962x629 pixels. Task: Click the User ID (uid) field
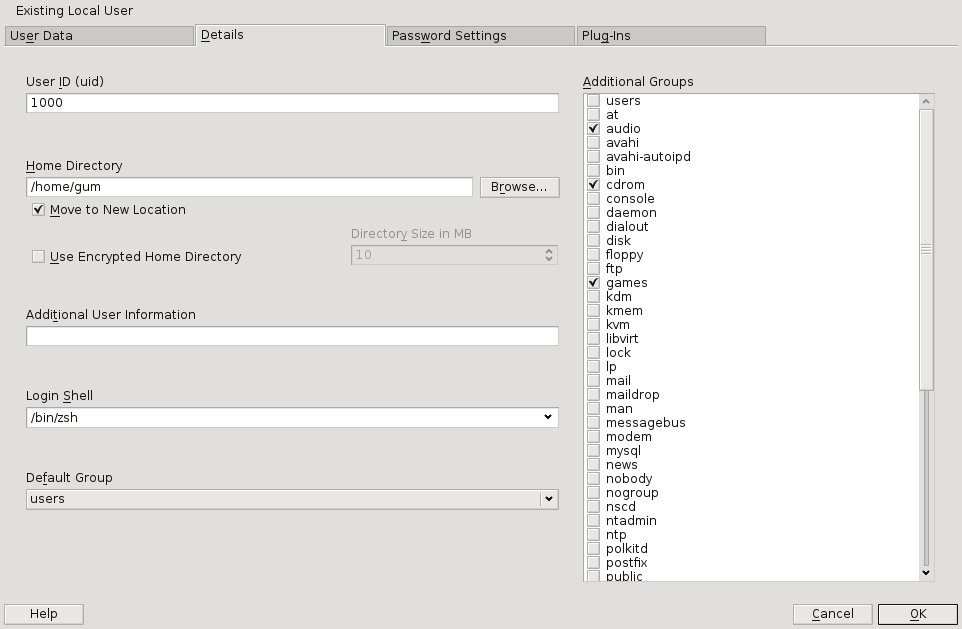(292, 103)
